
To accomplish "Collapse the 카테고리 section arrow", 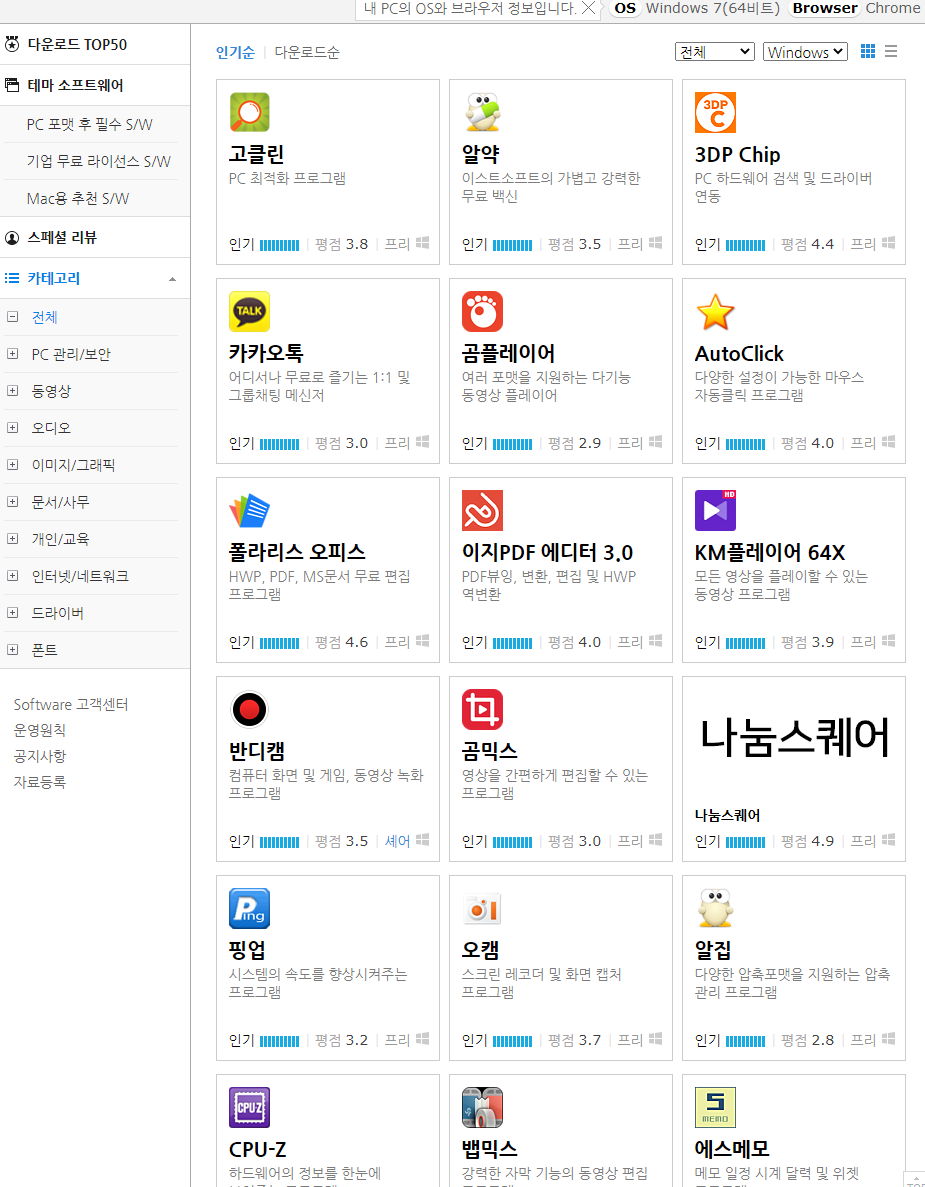I will (173, 279).
